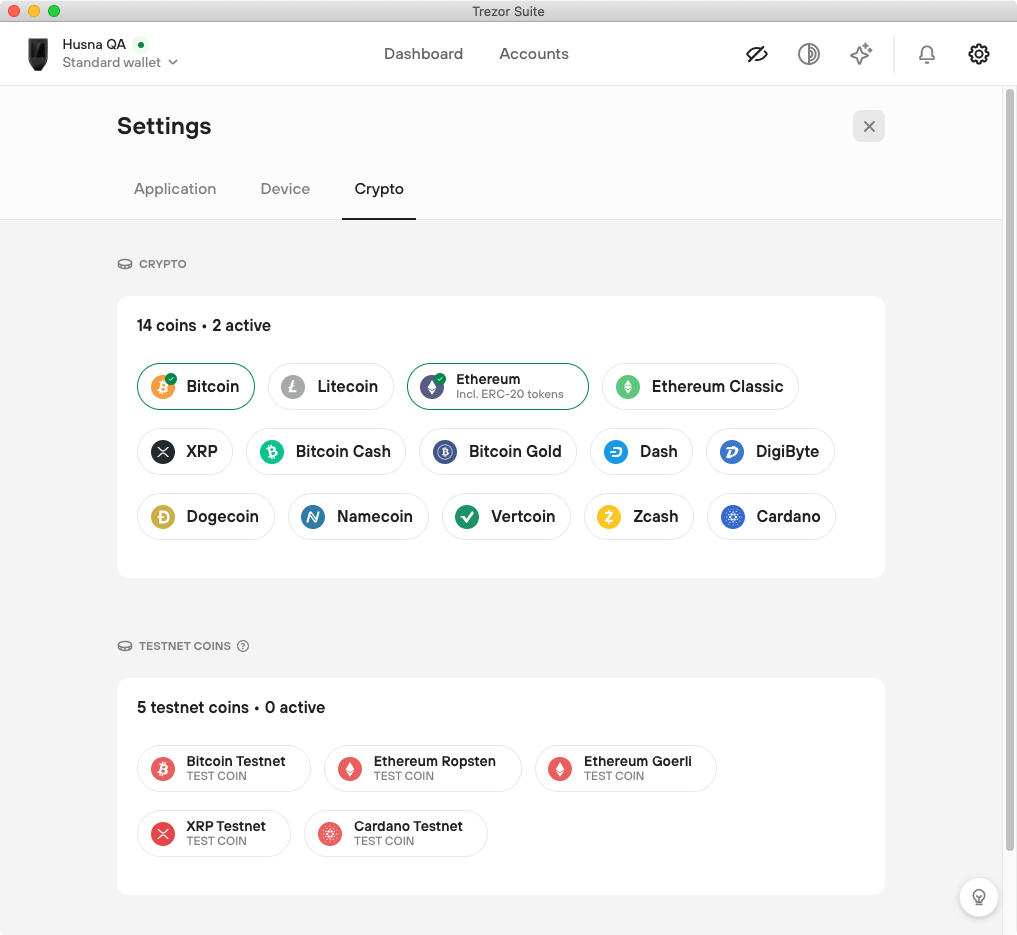The width and height of the screenshot is (1017, 935).
Task: Expand the Standard wallet switcher chevron
Action: pos(173,62)
